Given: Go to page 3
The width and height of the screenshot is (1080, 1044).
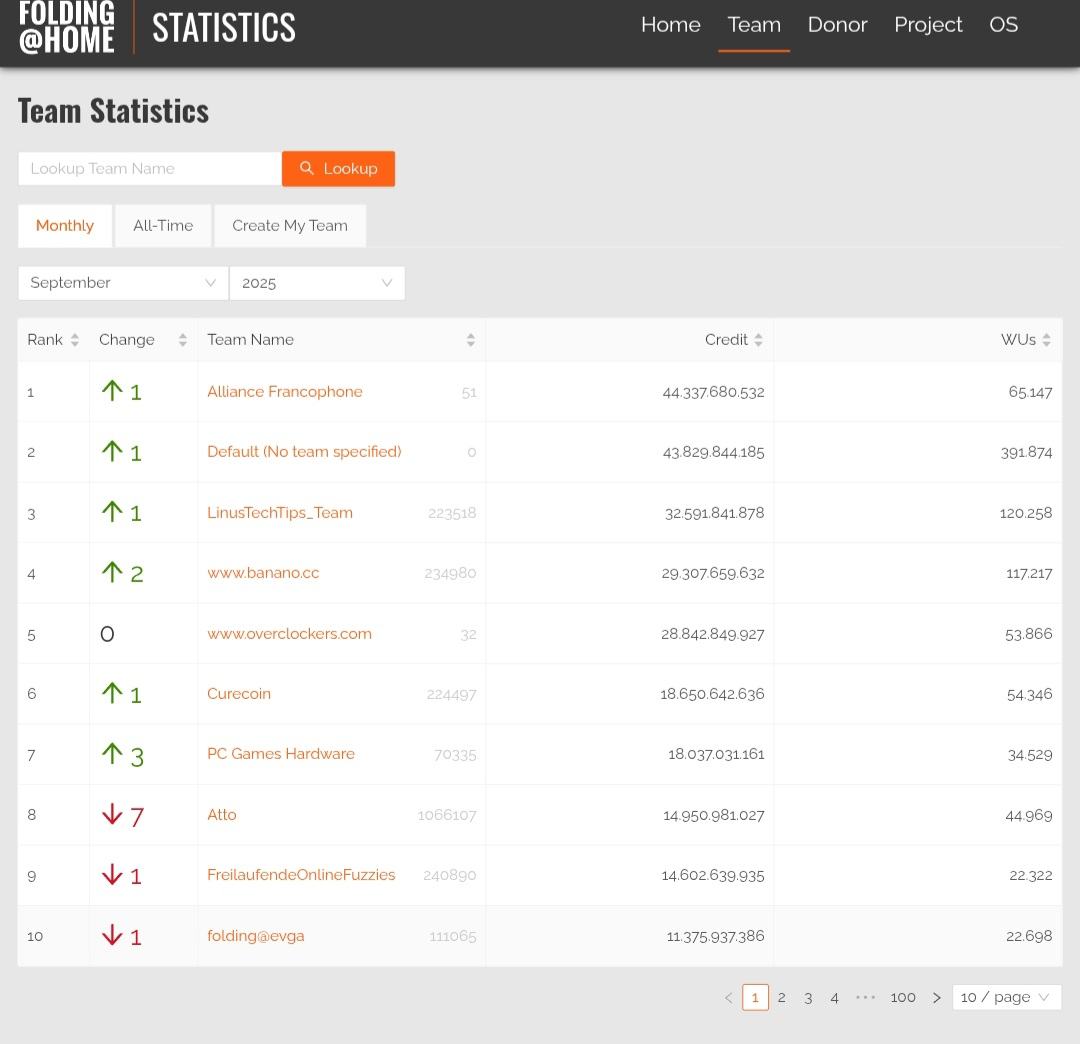Looking at the screenshot, I should pos(808,997).
